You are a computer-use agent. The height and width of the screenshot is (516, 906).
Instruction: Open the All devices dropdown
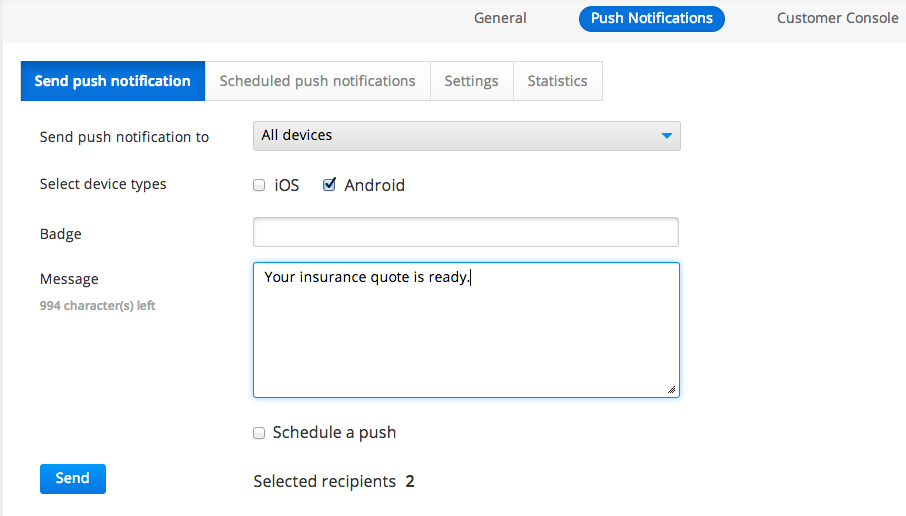[466, 136]
